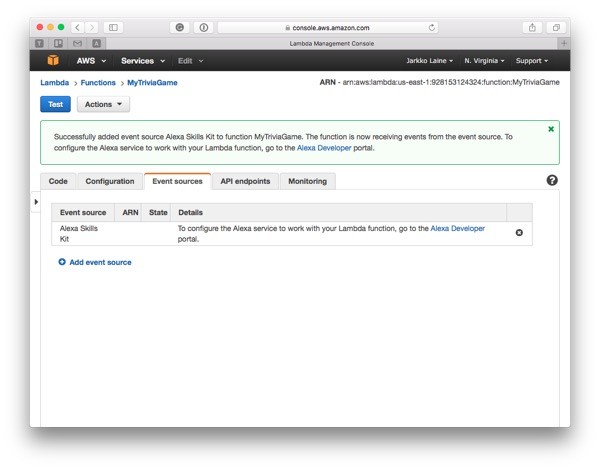Click the Safari address bar
This screenshot has height=470, width=600.
(x=328, y=28)
